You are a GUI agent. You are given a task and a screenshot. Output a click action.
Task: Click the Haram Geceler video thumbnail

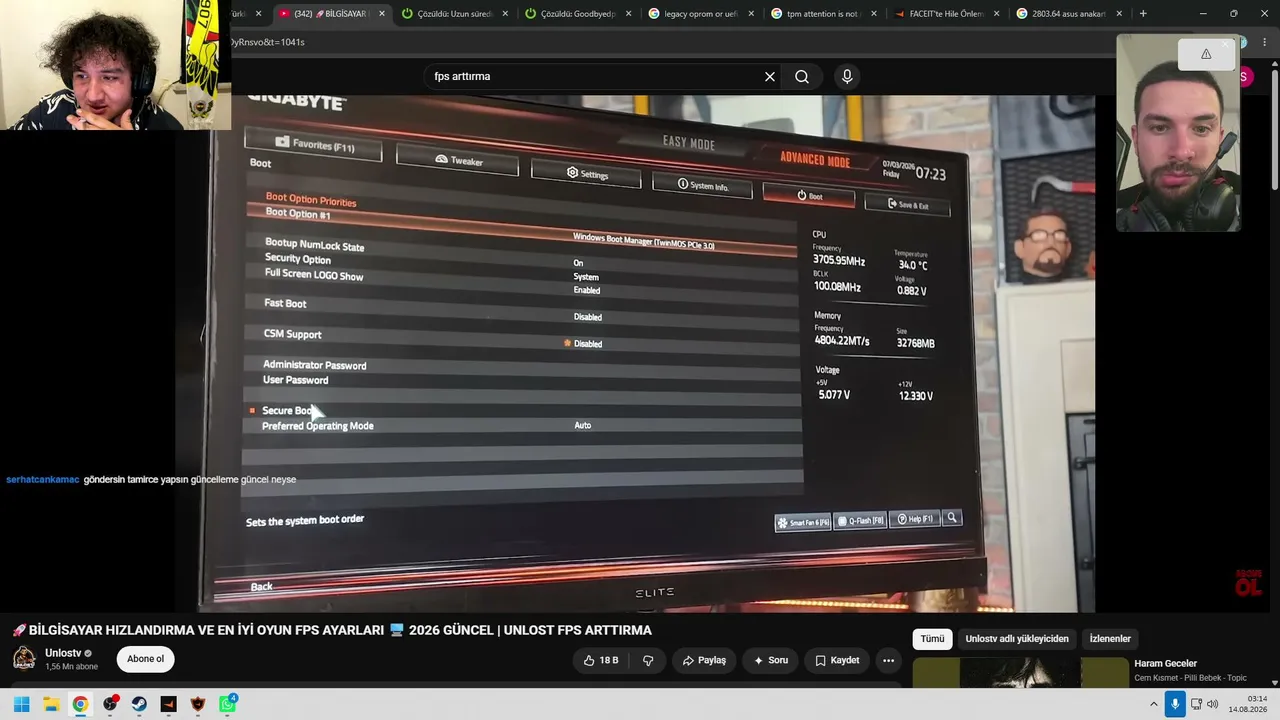click(1020, 673)
